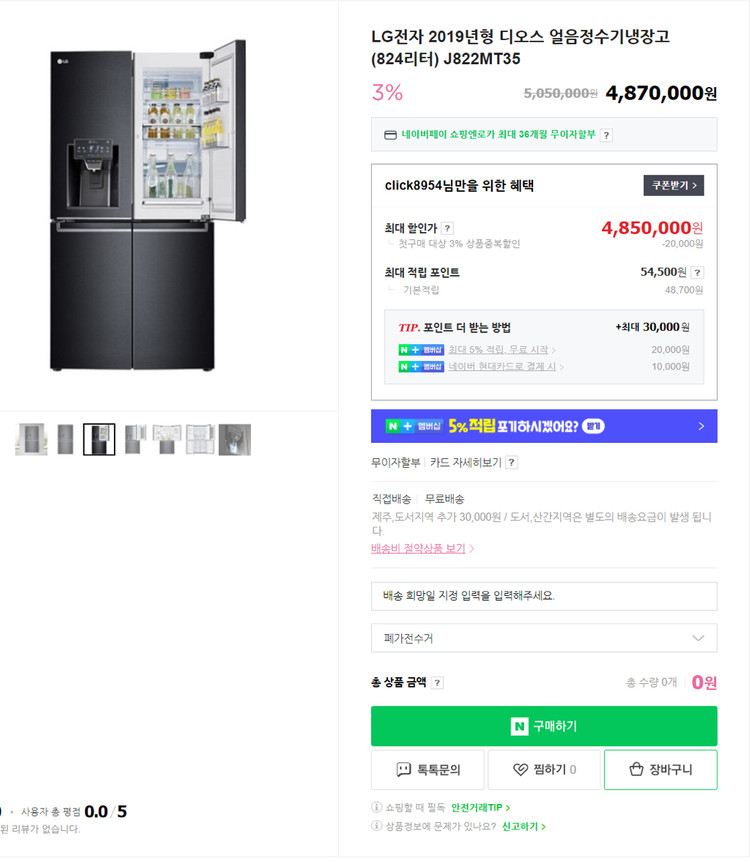Open the ? icon next to 최대 적립 포인트
The height and width of the screenshot is (862, 750).
[699, 273]
